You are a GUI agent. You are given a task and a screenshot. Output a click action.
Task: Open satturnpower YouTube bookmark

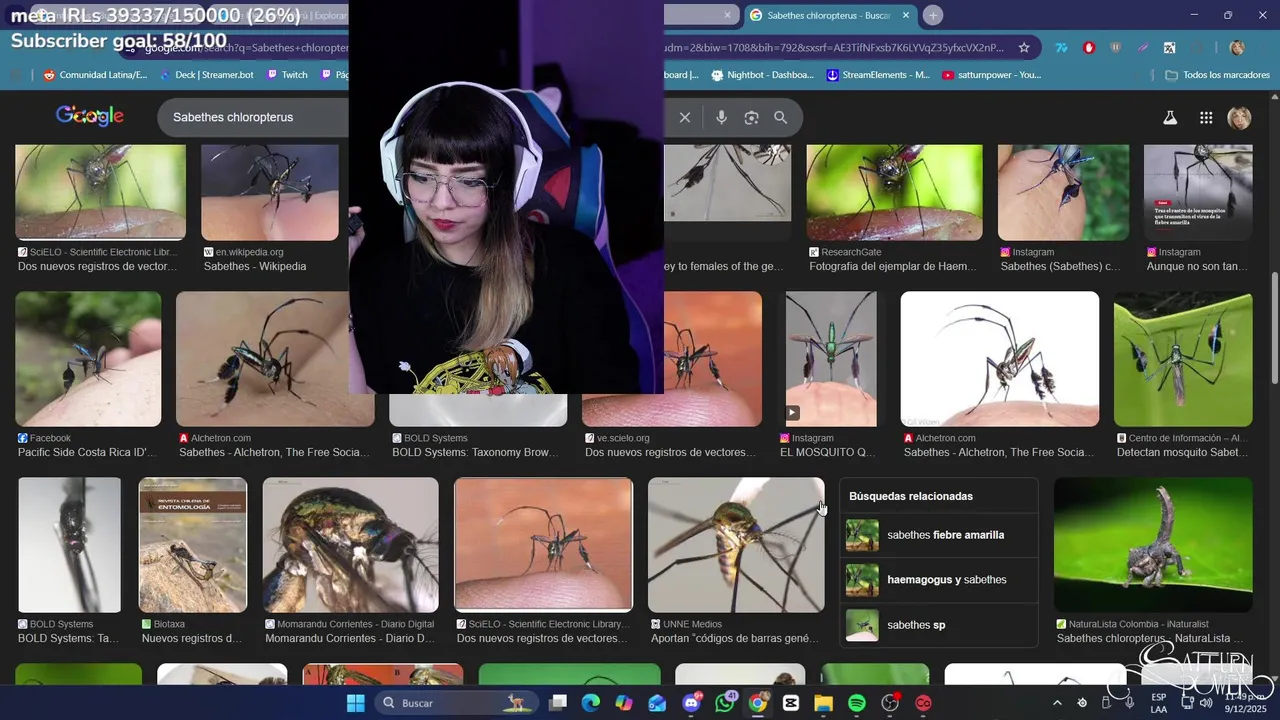(x=992, y=75)
